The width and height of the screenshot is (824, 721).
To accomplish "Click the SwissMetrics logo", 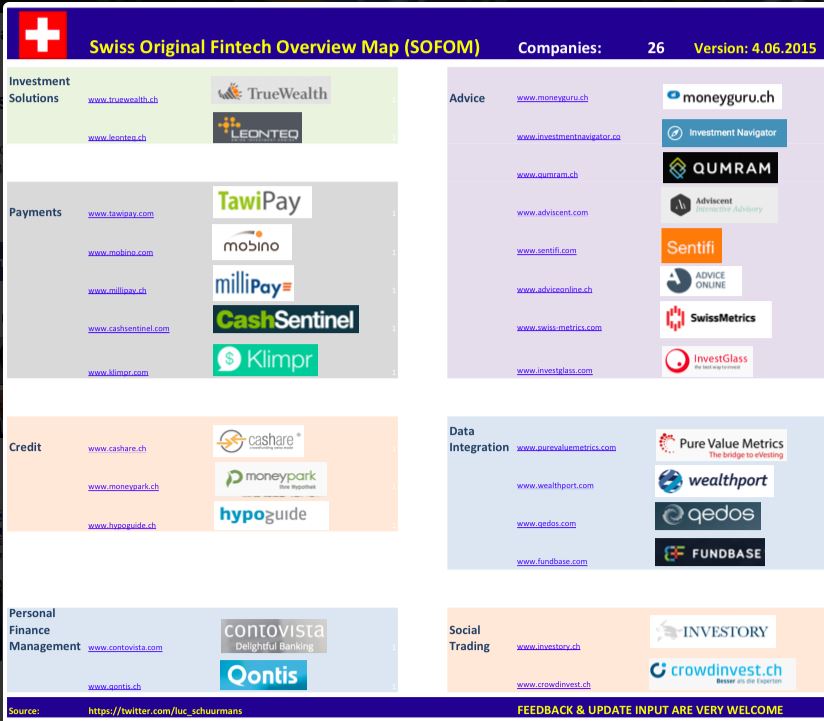I will pos(716,319).
